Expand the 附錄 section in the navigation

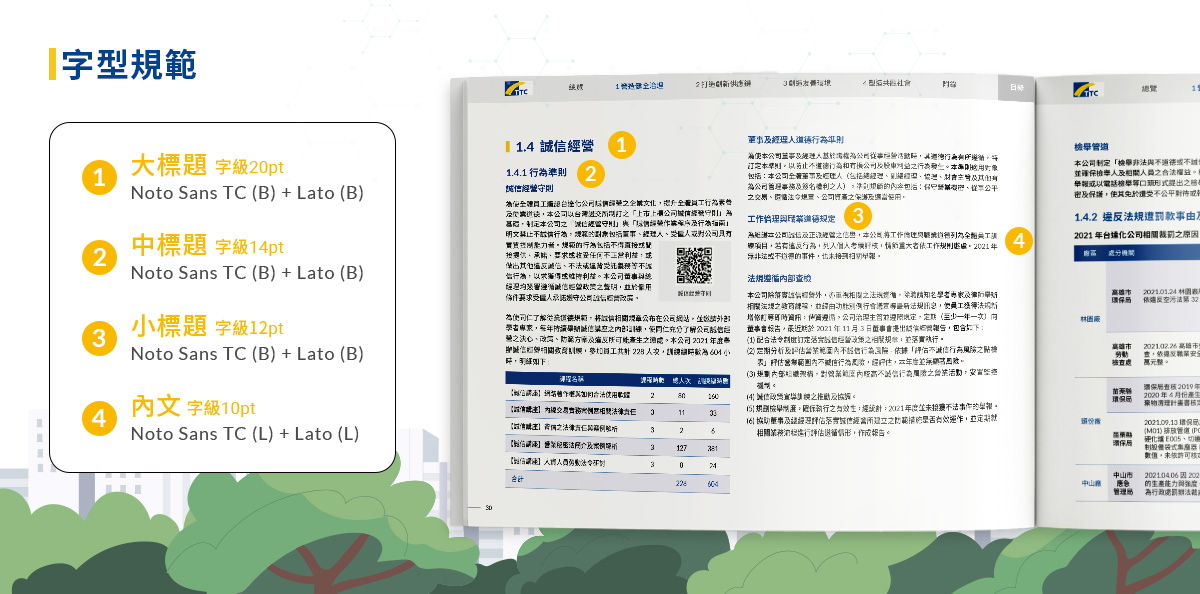(x=950, y=84)
